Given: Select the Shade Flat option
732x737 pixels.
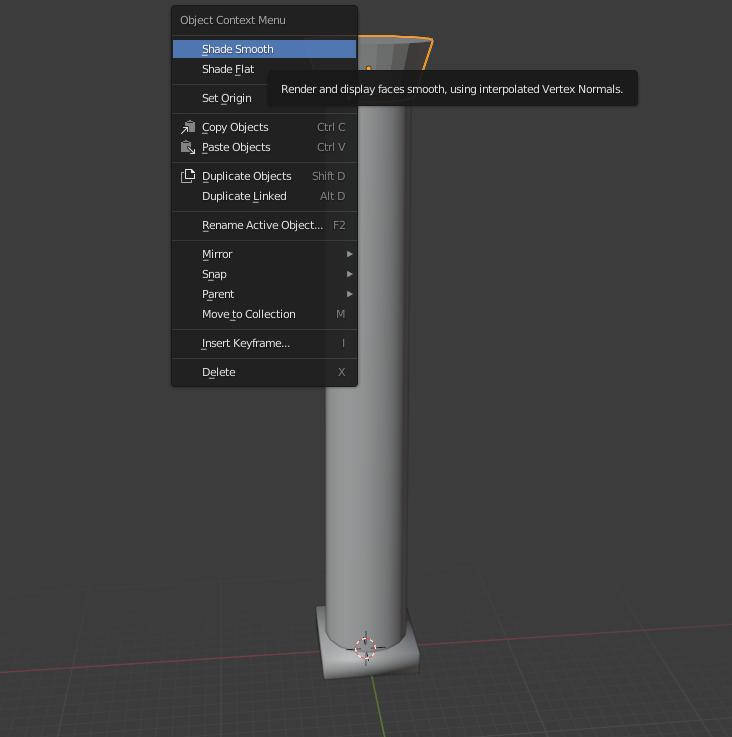Looking at the screenshot, I should [x=228, y=69].
